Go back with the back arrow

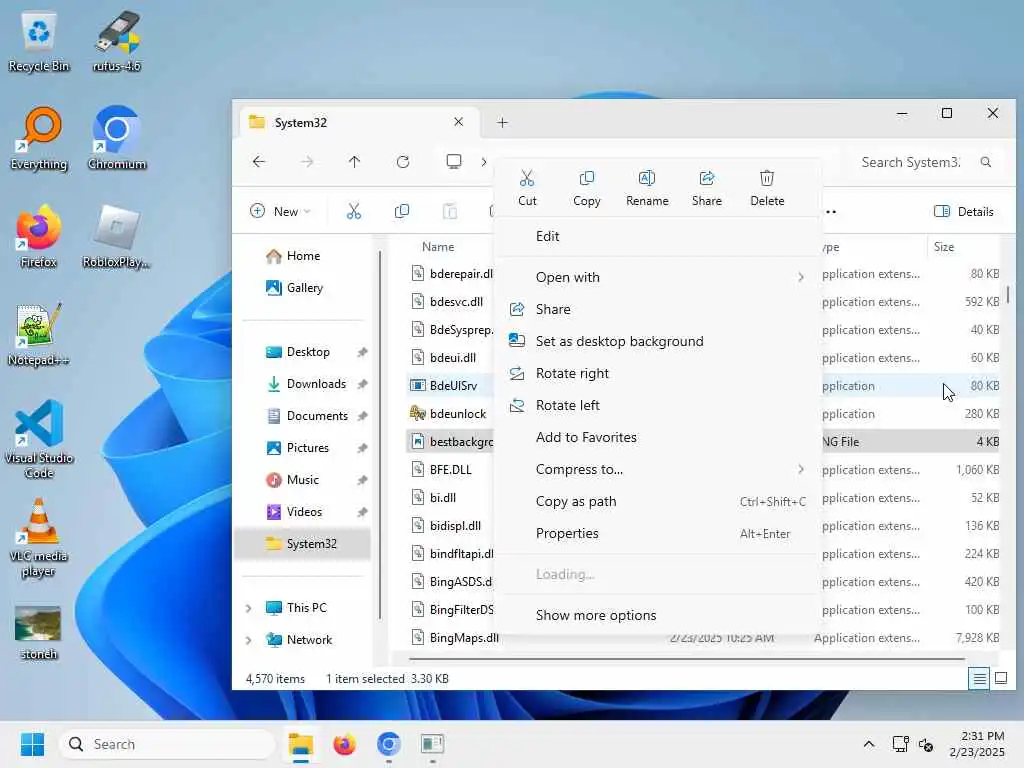259,161
